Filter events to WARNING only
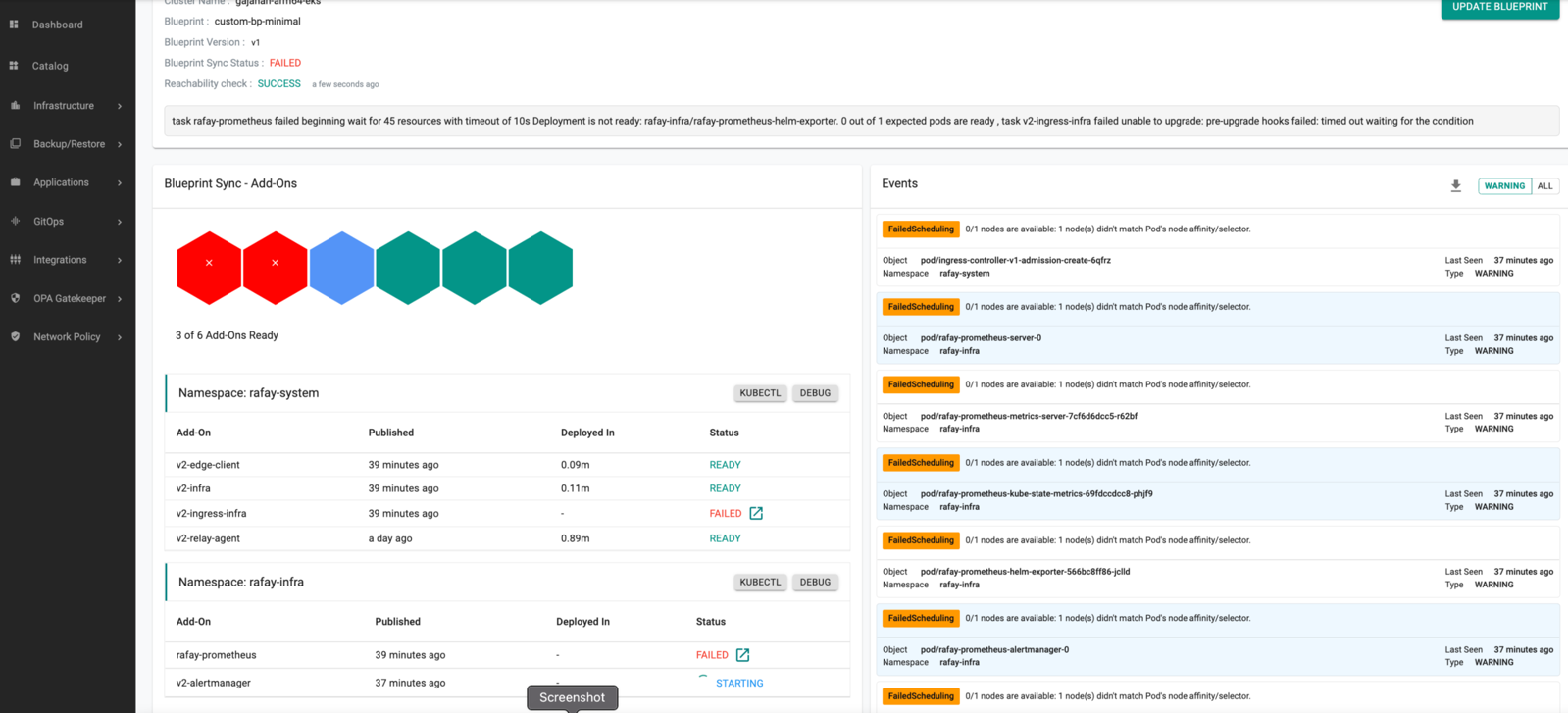This screenshot has width=1568, height=713. 1504,185
